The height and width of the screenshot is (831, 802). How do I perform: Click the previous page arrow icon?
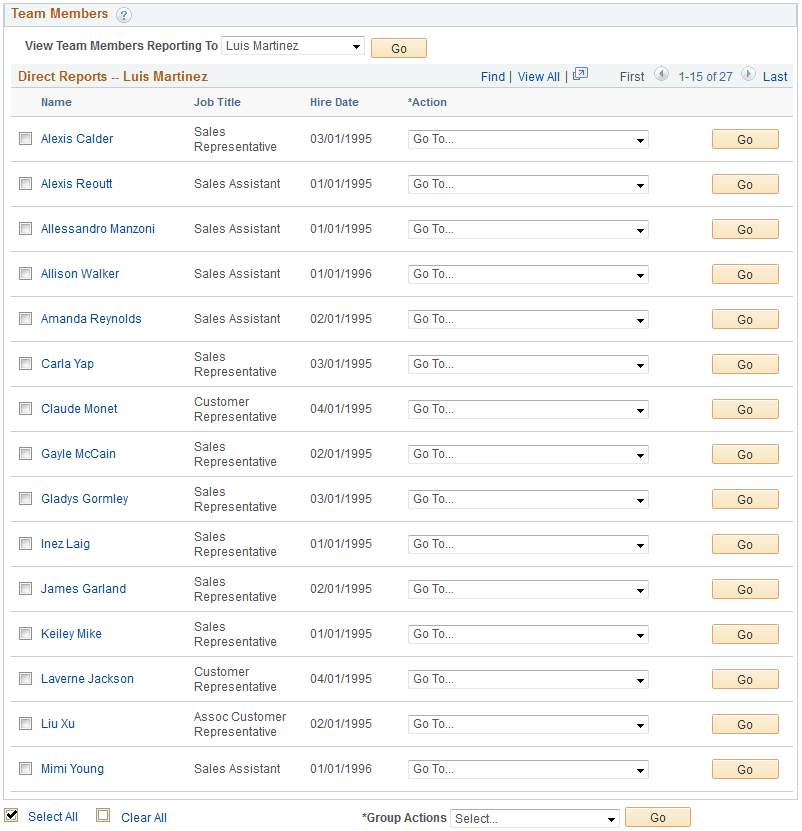pyautogui.click(x=662, y=75)
